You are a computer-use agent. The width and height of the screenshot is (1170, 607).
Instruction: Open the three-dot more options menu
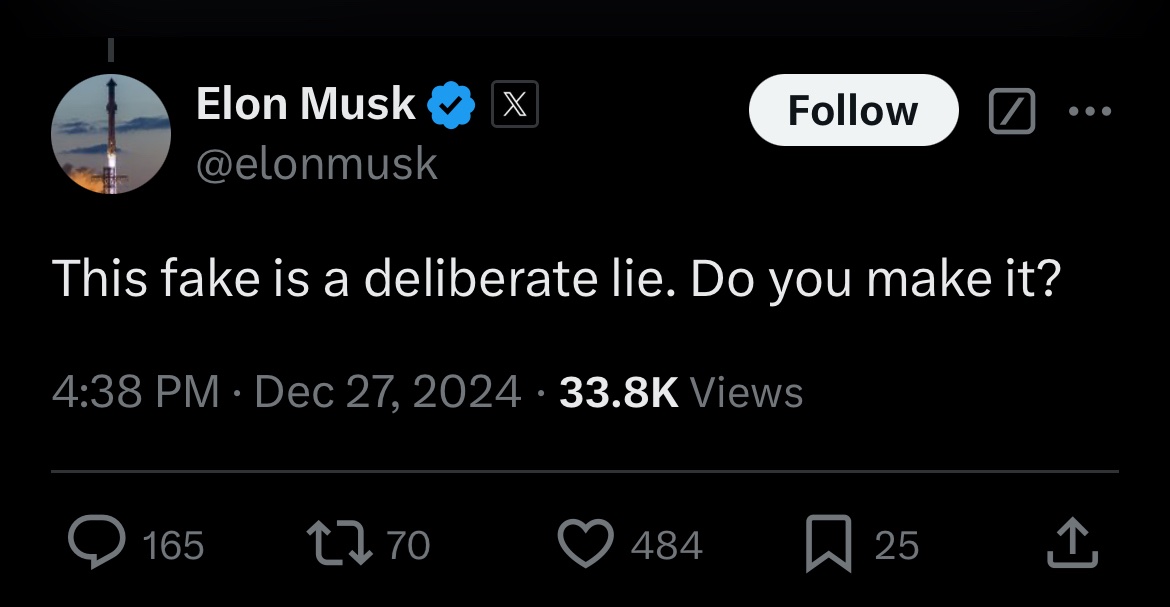pos(1089,111)
